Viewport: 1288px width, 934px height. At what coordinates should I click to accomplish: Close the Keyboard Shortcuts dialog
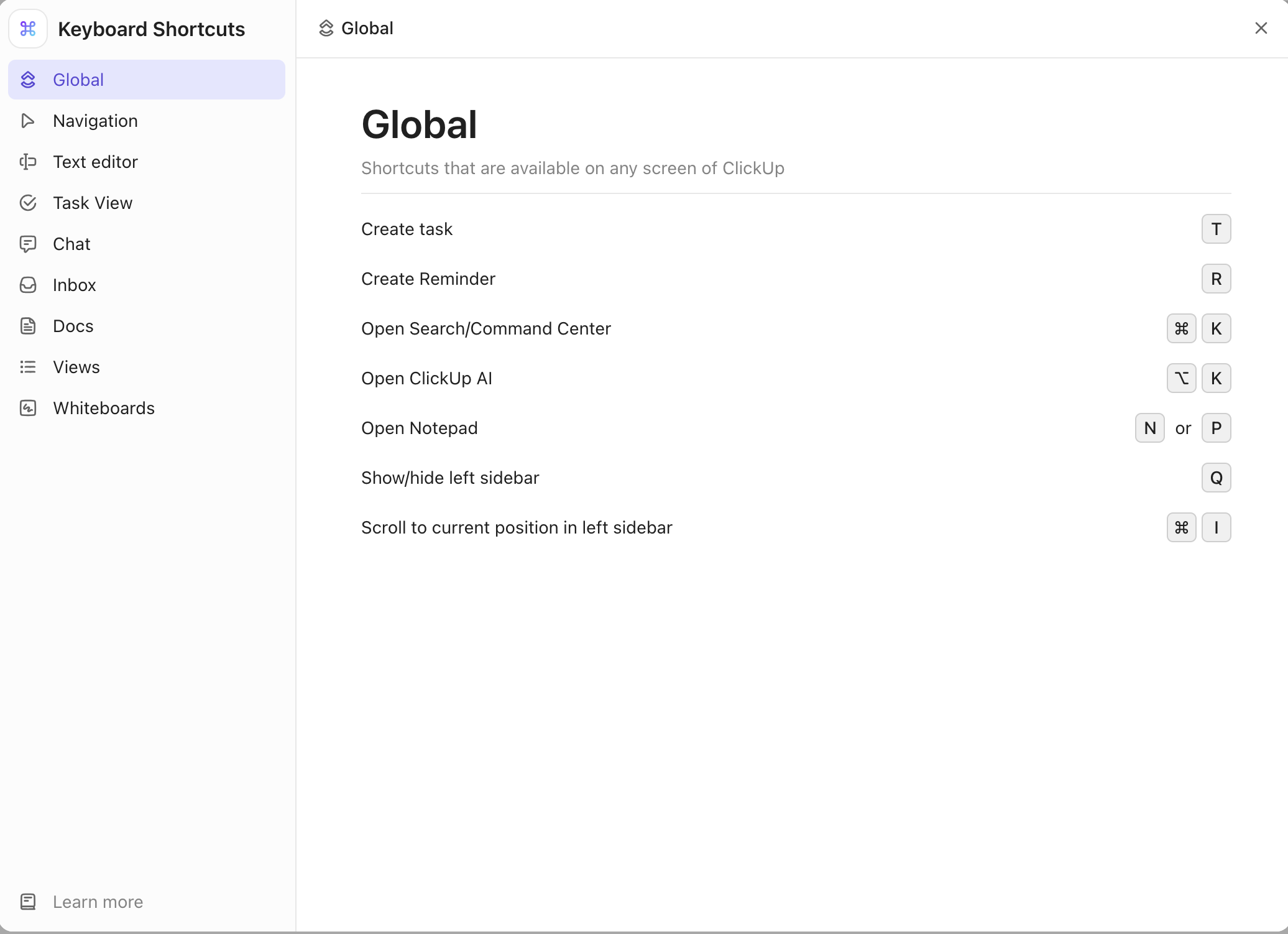[x=1261, y=28]
